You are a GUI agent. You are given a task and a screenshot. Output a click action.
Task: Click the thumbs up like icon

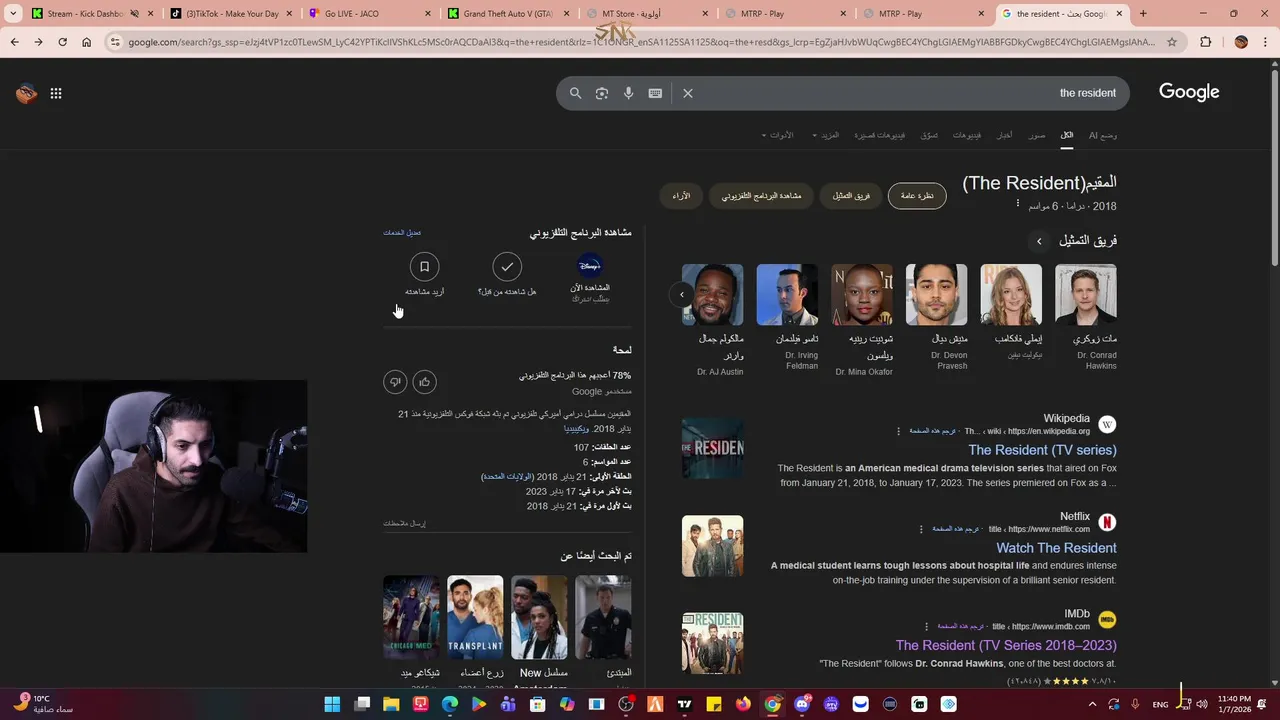click(425, 381)
